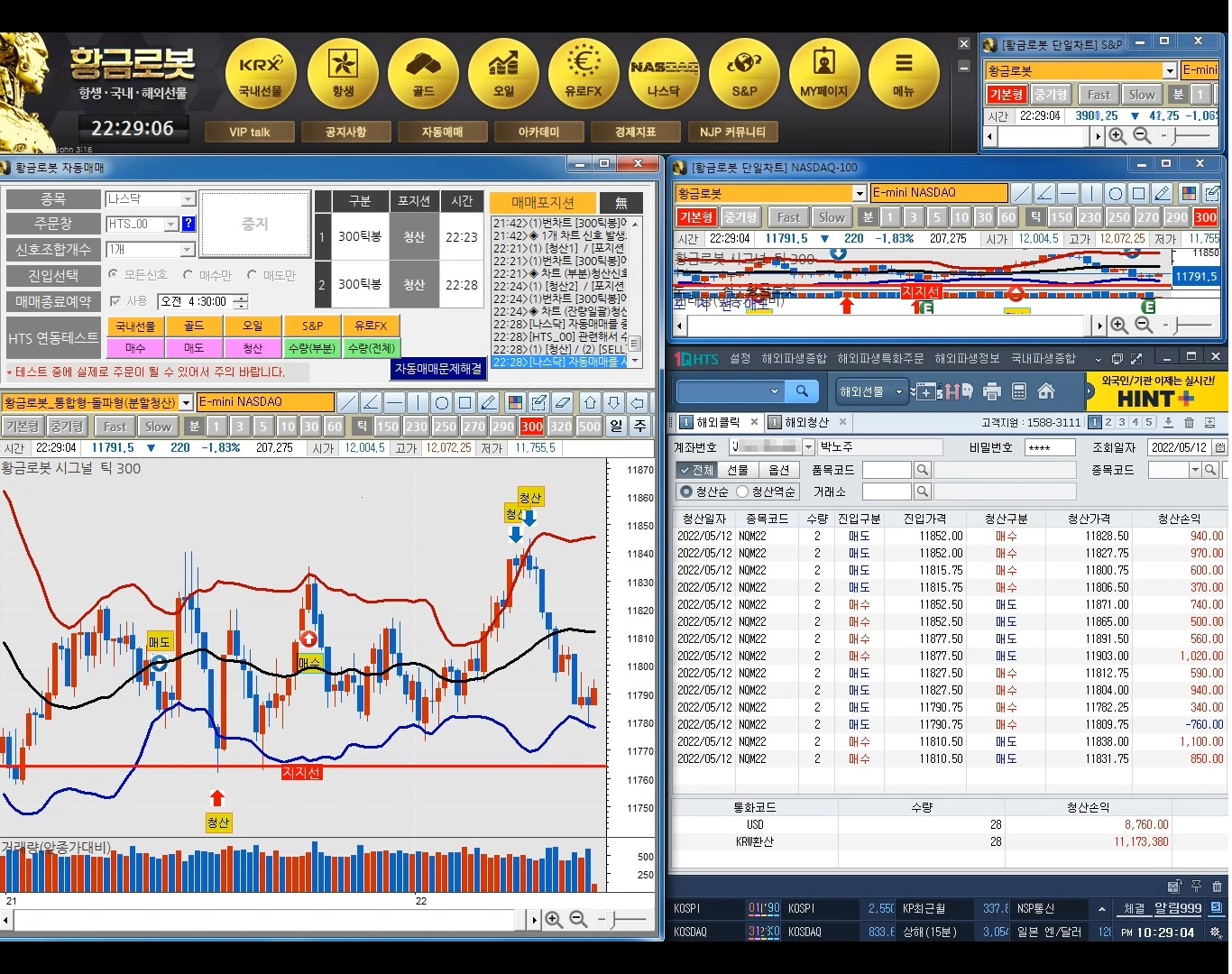This screenshot has height=974, width=1232.
Task: Open the 나스닥 market icon
Action: click(x=664, y=75)
